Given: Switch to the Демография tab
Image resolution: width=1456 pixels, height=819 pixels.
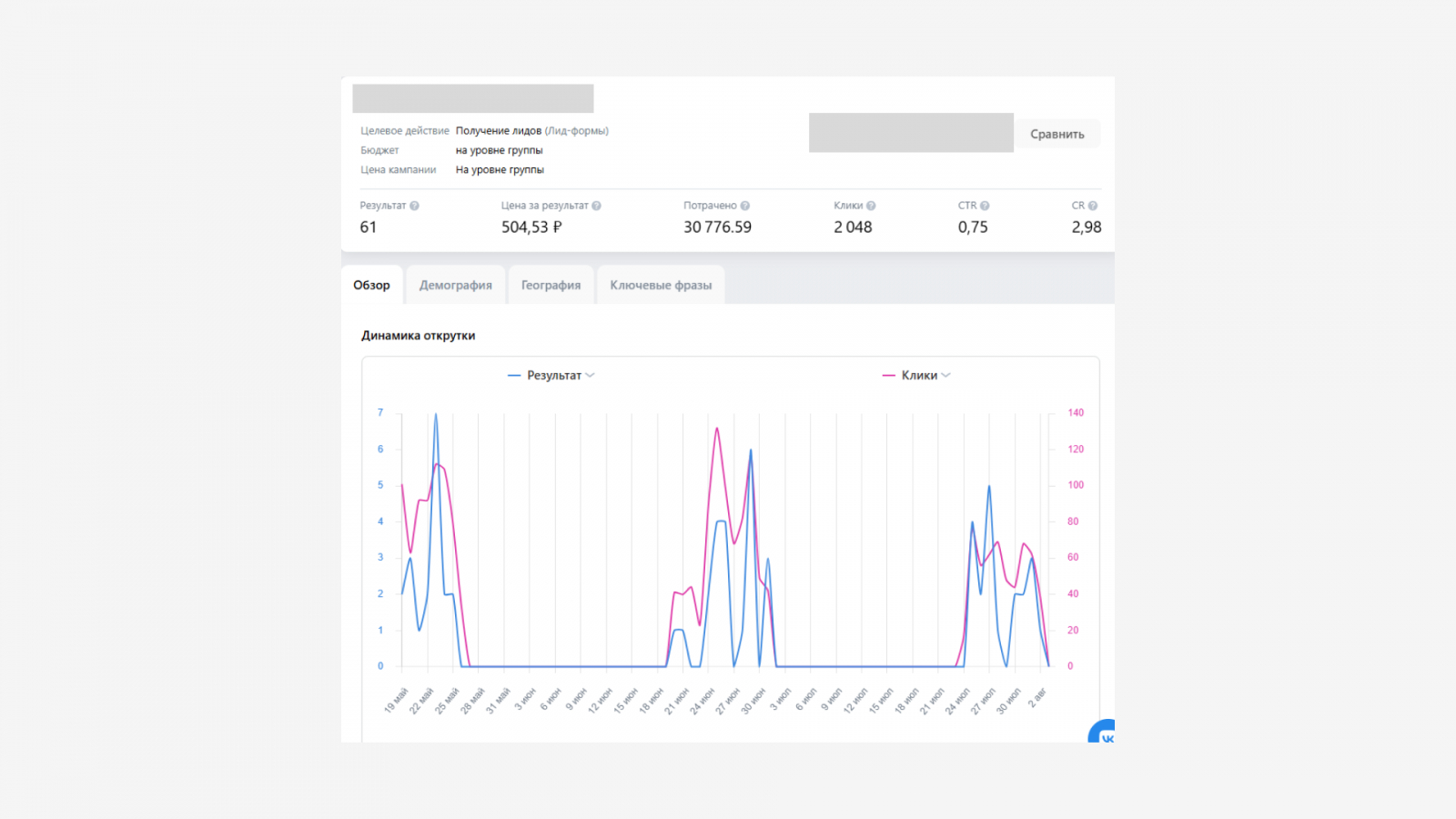Looking at the screenshot, I should (455, 285).
